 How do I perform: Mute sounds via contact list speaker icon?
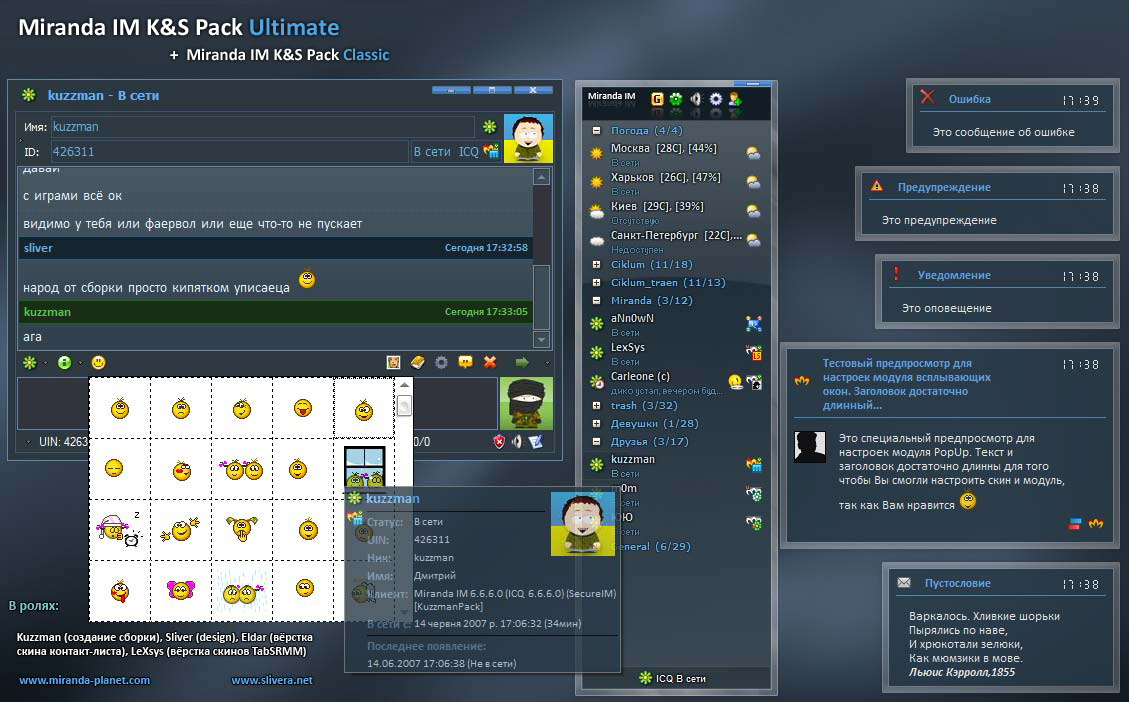(x=696, y=99)
